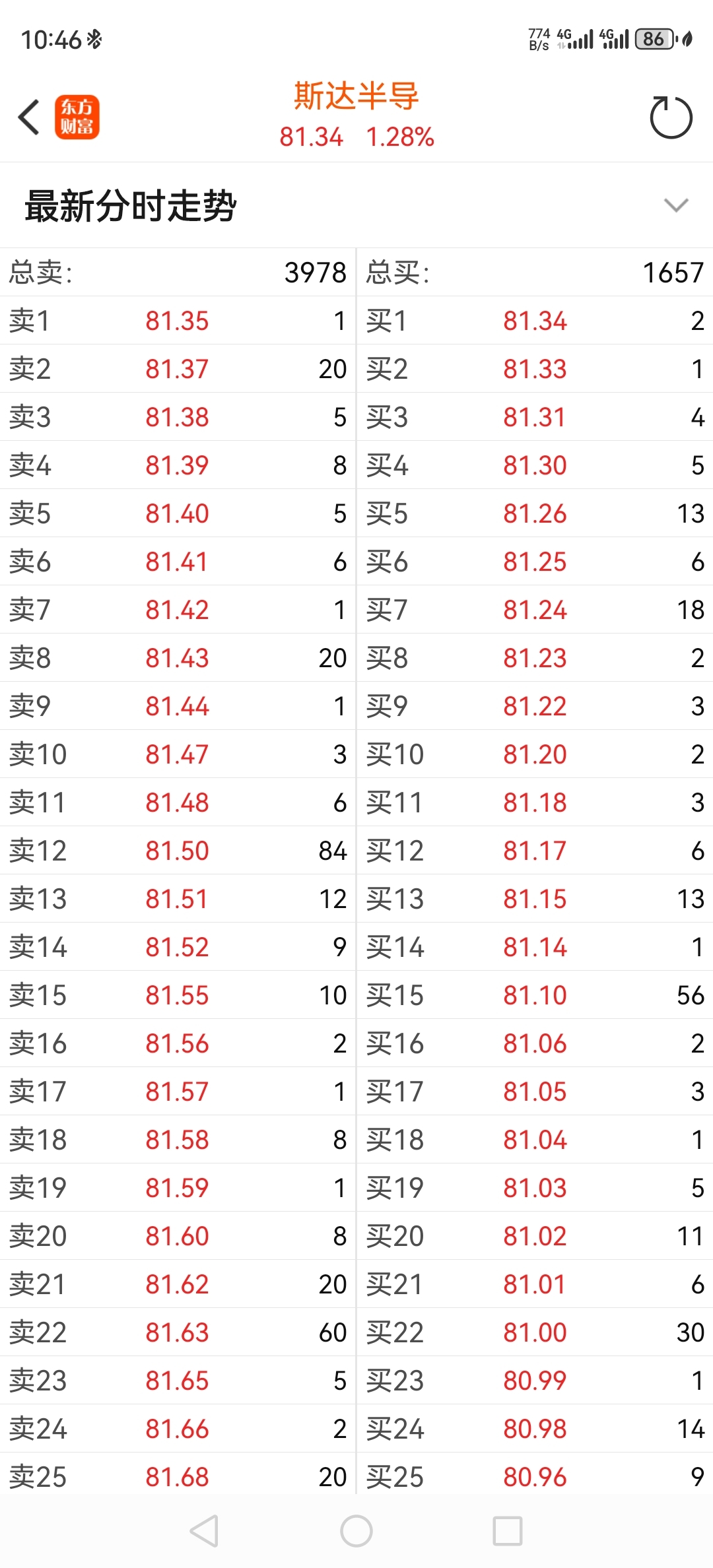
Task: Select the 卖22 row at 81.63
Action: 178,1332
